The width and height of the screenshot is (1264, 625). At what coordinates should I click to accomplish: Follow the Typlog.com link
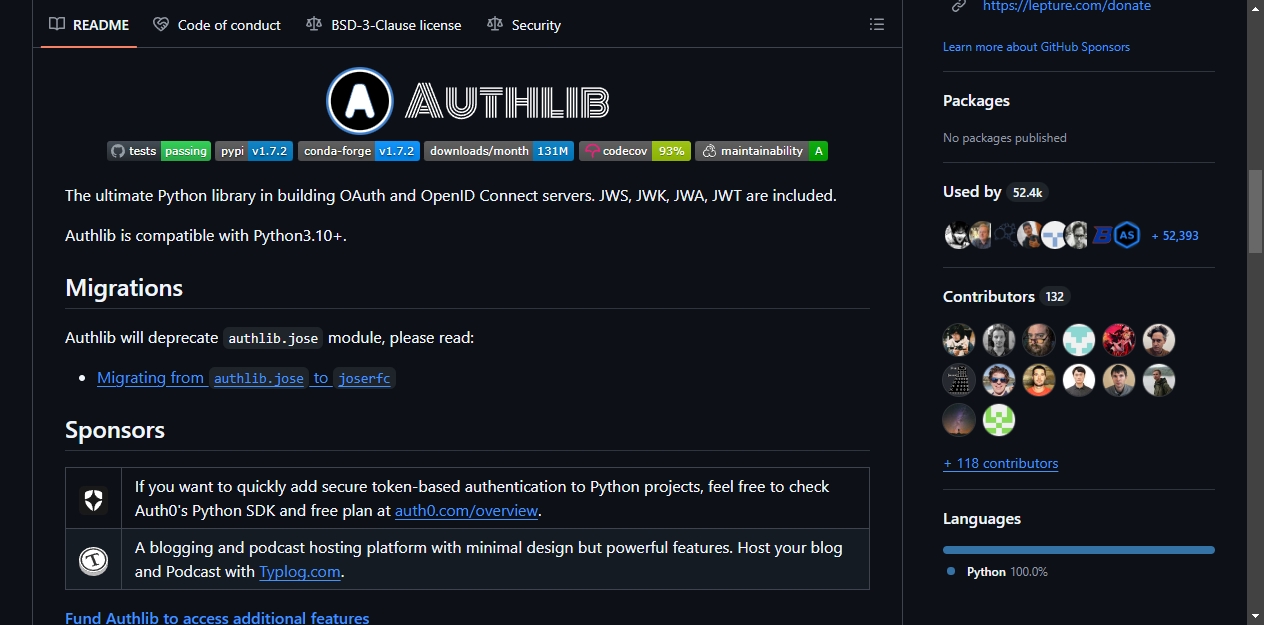[x=300, y=572]
